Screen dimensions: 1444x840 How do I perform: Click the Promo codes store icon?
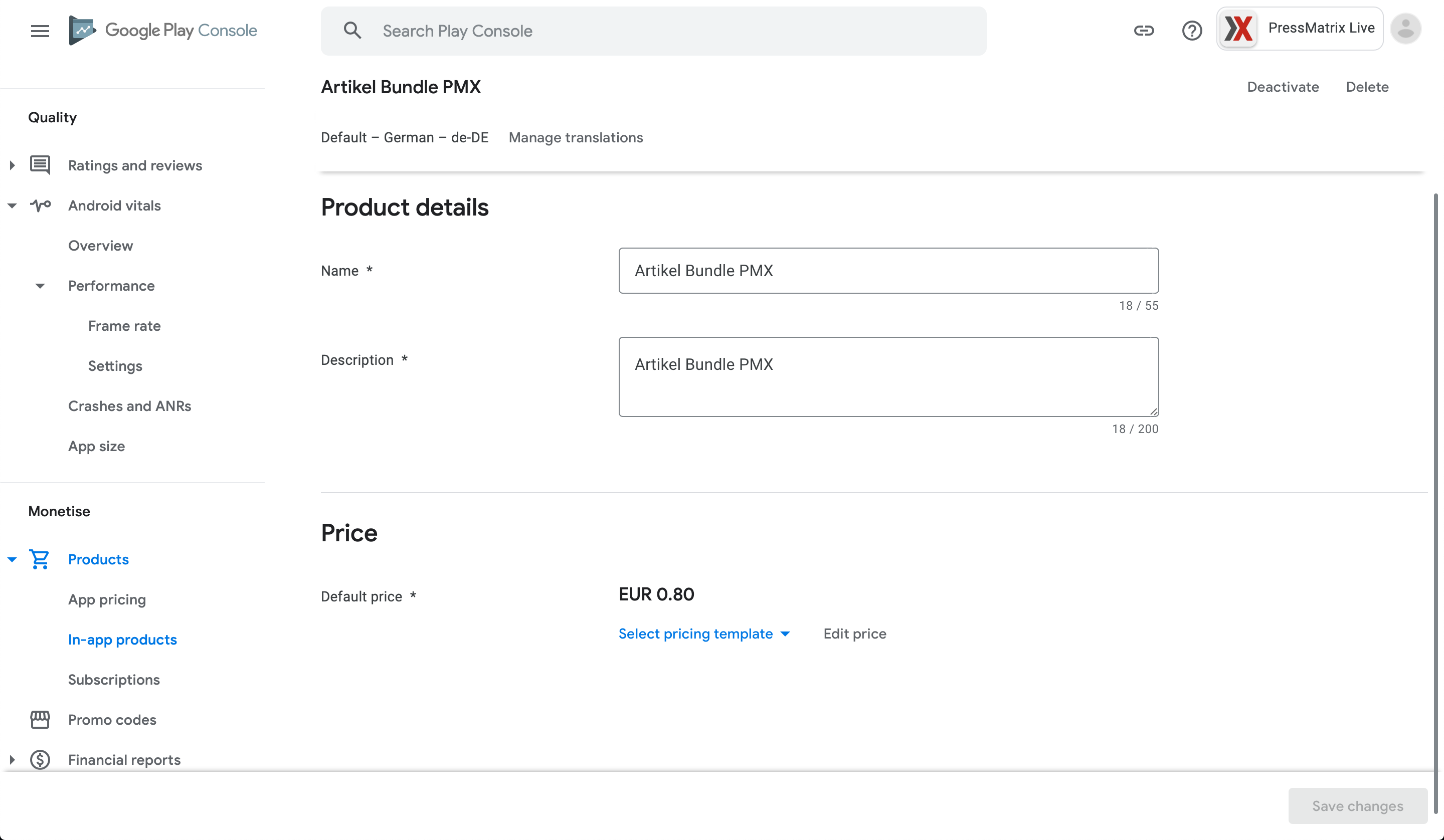click(x=40, y=720)
